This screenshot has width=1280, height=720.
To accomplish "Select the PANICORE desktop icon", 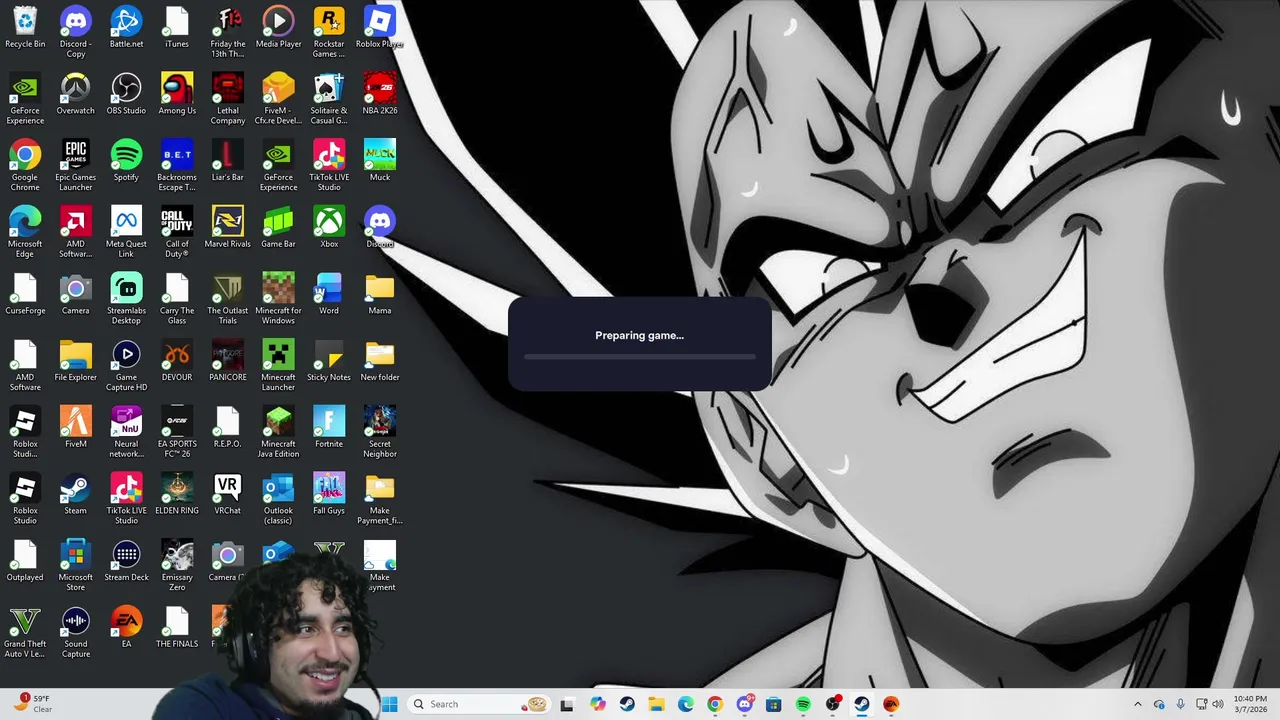I will (228, 362).
